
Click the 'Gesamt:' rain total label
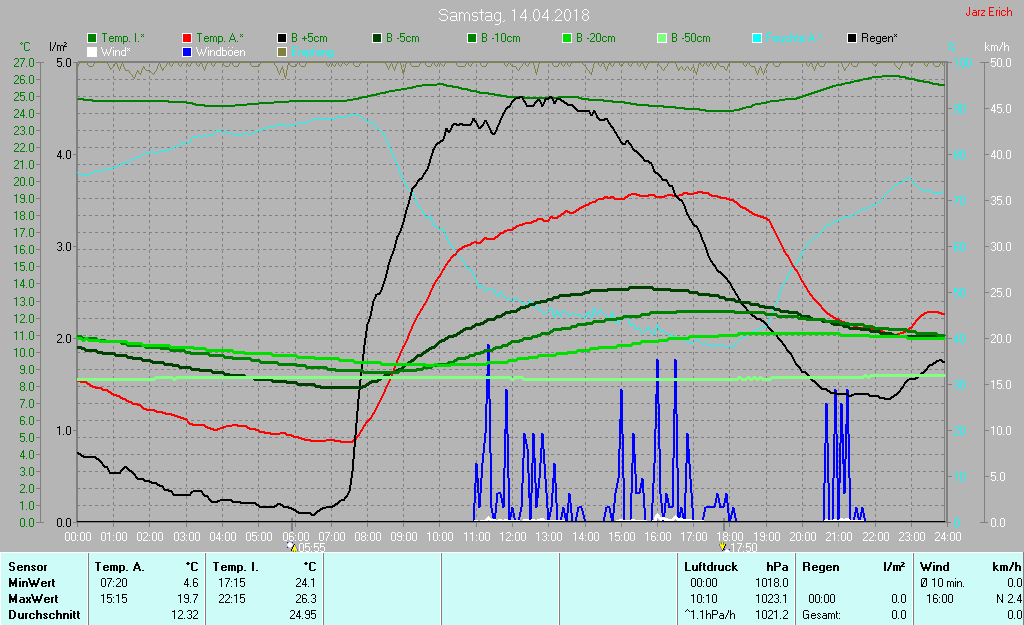click(821, 615)
